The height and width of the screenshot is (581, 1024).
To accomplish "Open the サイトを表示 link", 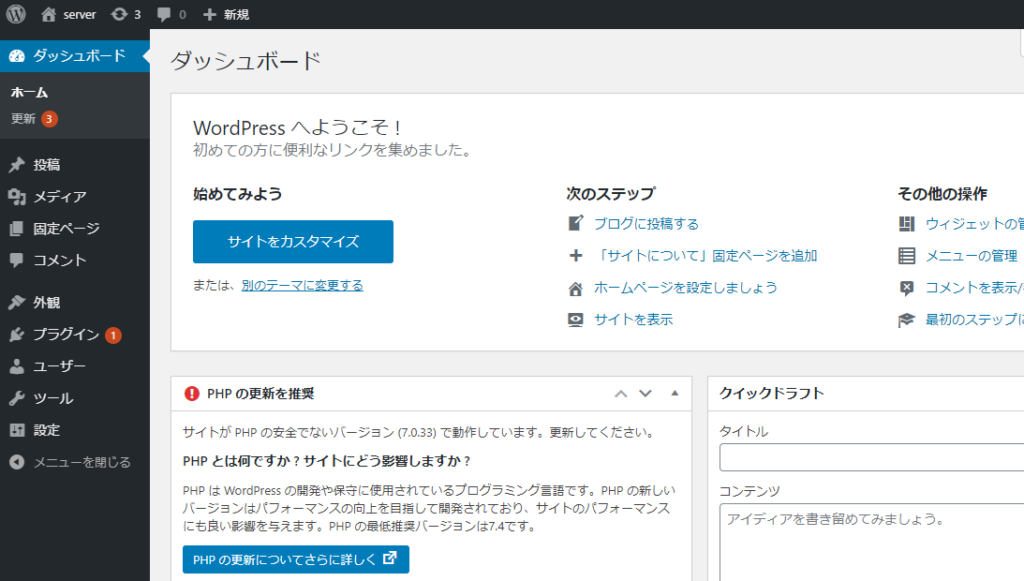I will 633,320.
